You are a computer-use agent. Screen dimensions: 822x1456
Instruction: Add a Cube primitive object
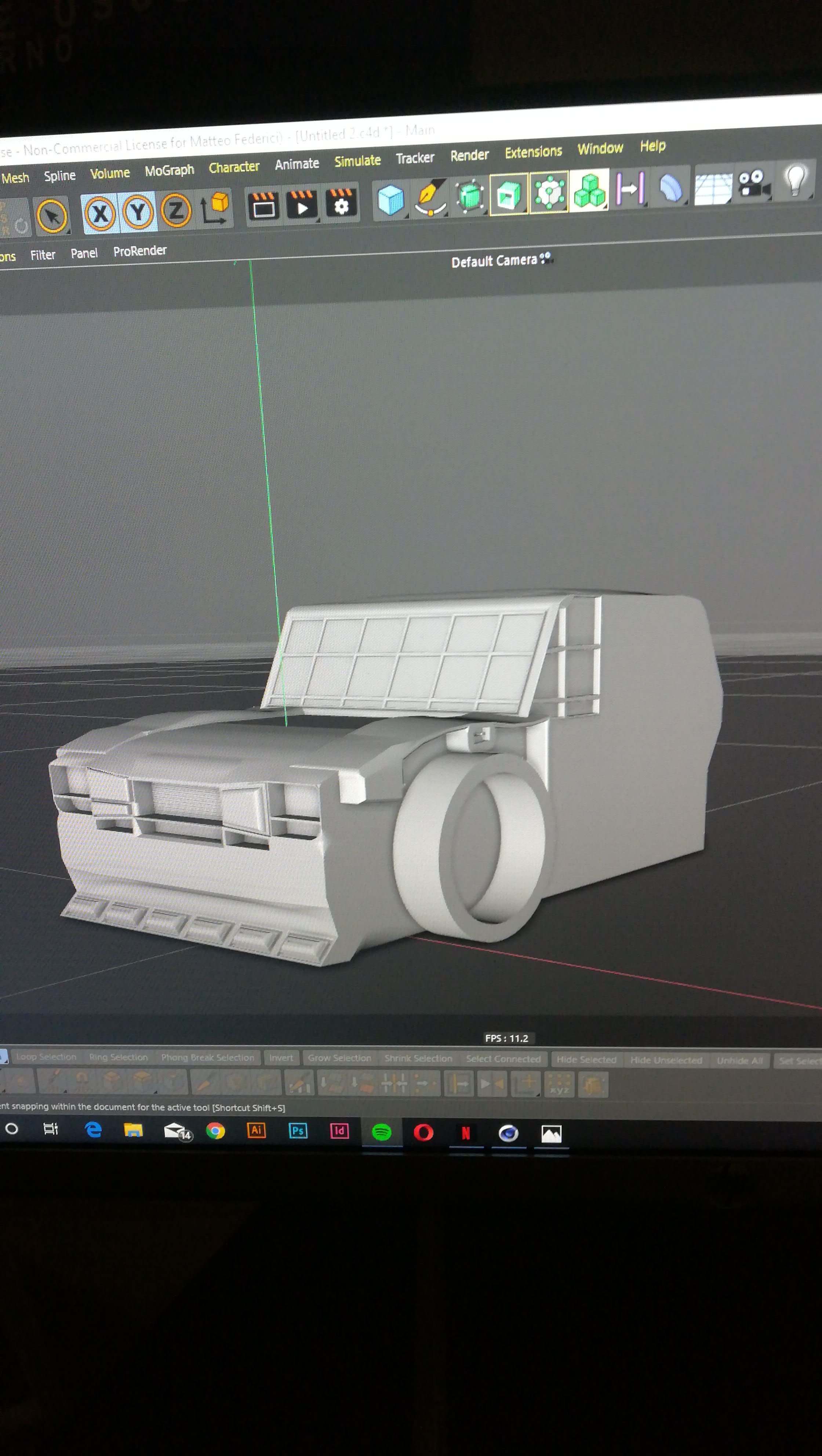pyautogui.click(x=391, y=200)
